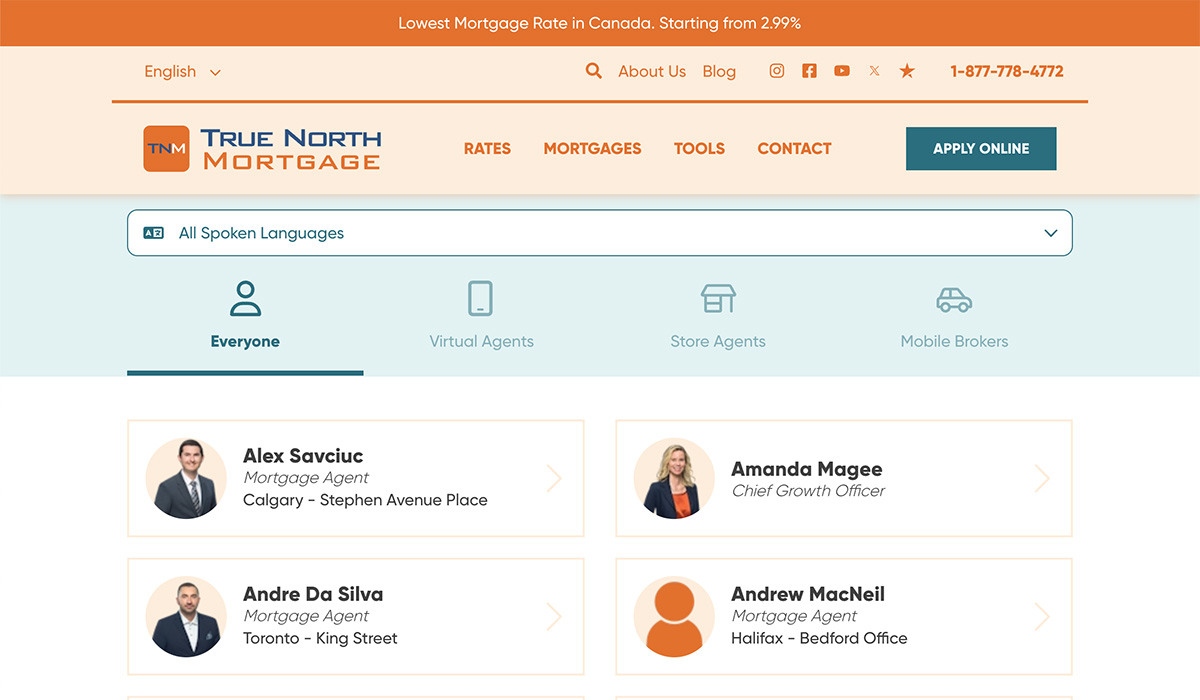This screenshot has height=700, width=1200.
Task: Open the Instagram social icon
Action: tap(776, 71)
